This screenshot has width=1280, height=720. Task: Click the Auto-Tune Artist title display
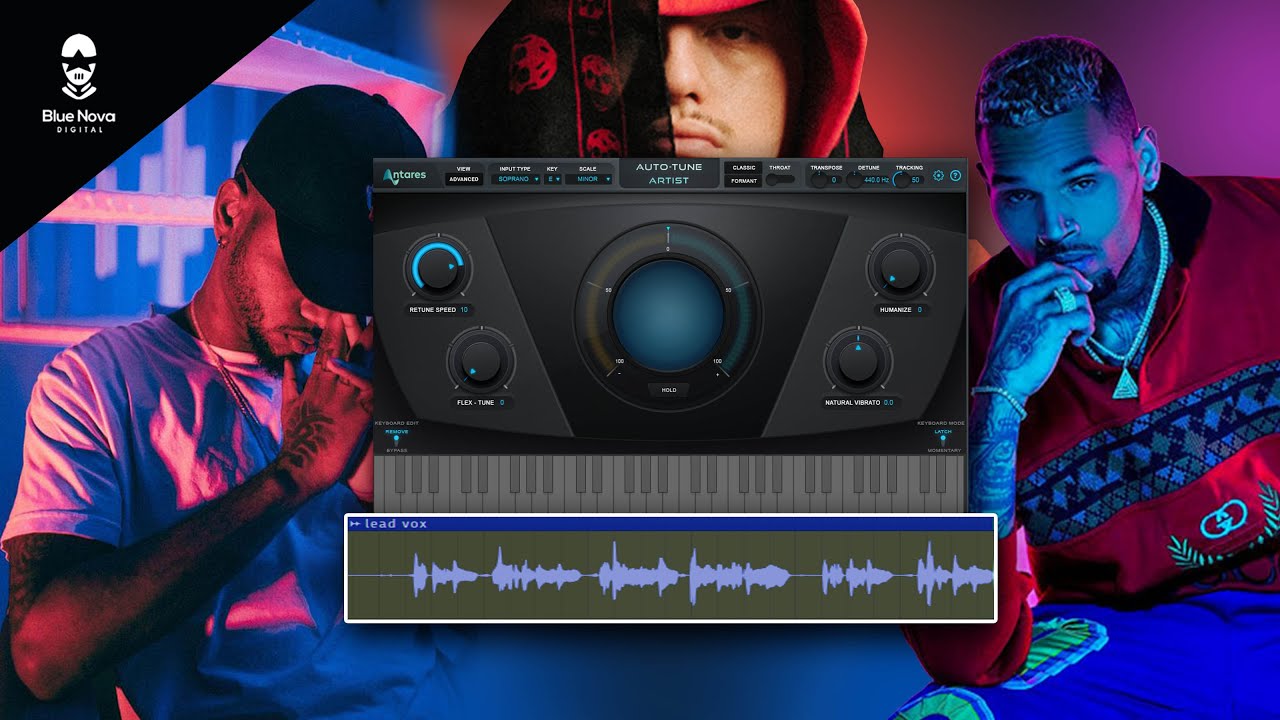669,174
